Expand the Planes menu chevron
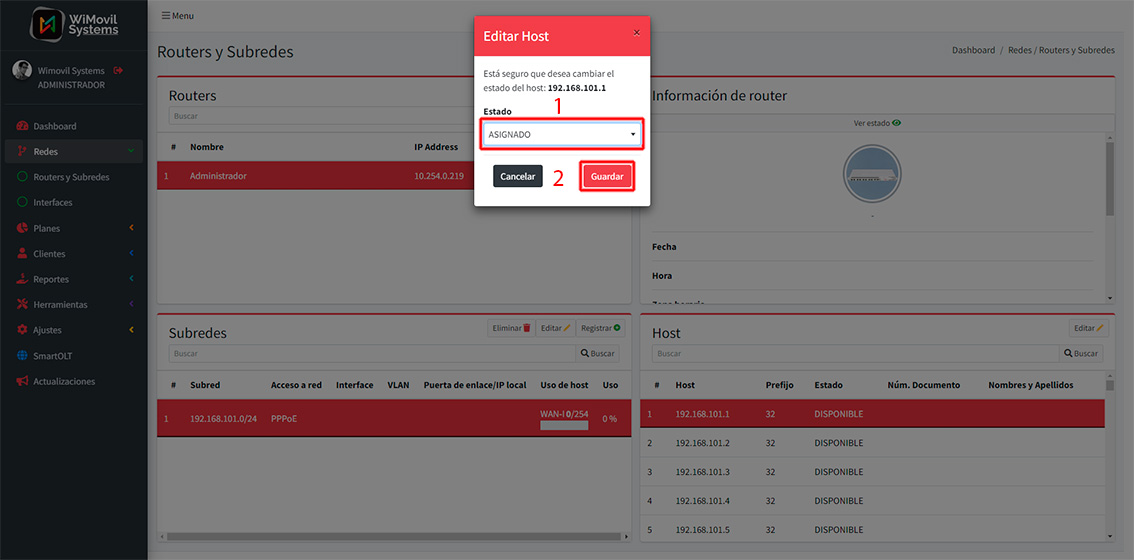The width and height of the screenshot is (1134, 560). [131, 228]
